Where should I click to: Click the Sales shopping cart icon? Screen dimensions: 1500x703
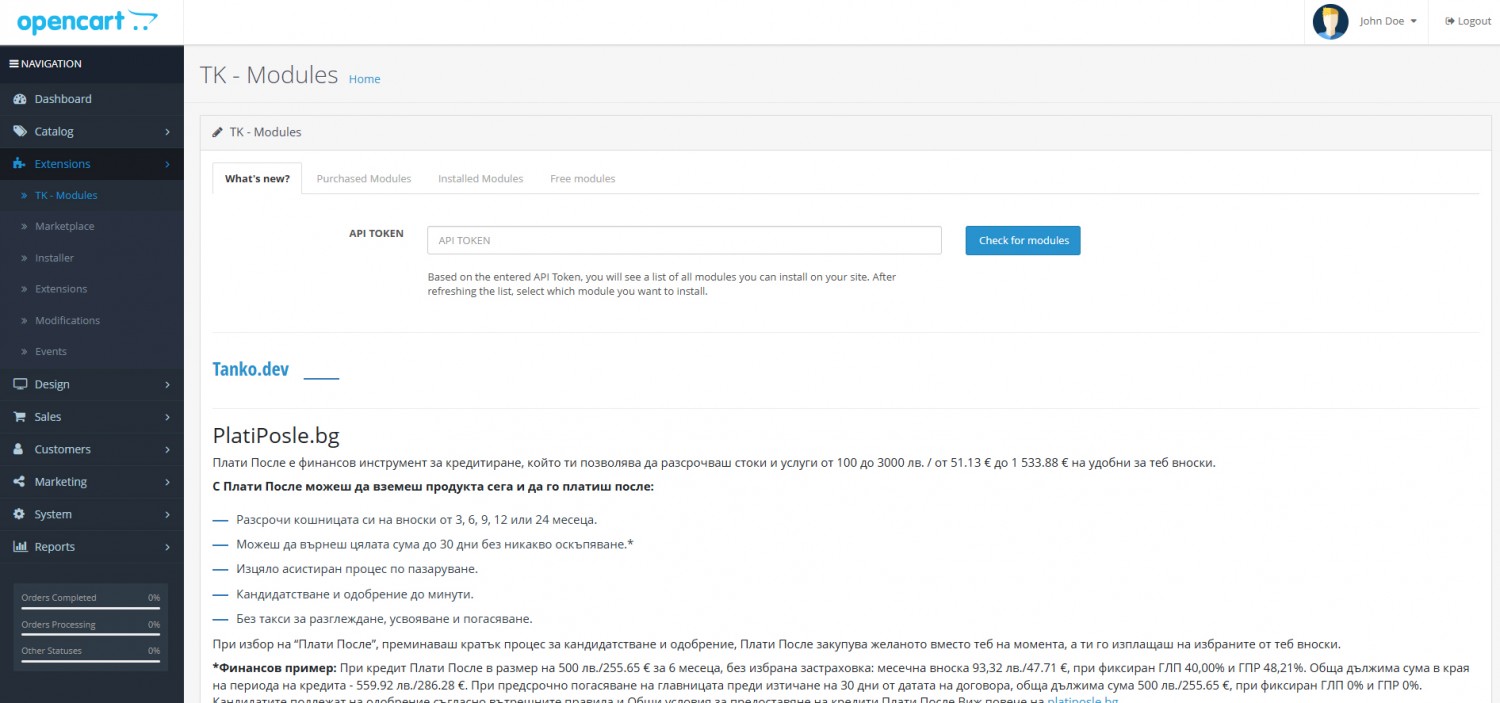19,417
